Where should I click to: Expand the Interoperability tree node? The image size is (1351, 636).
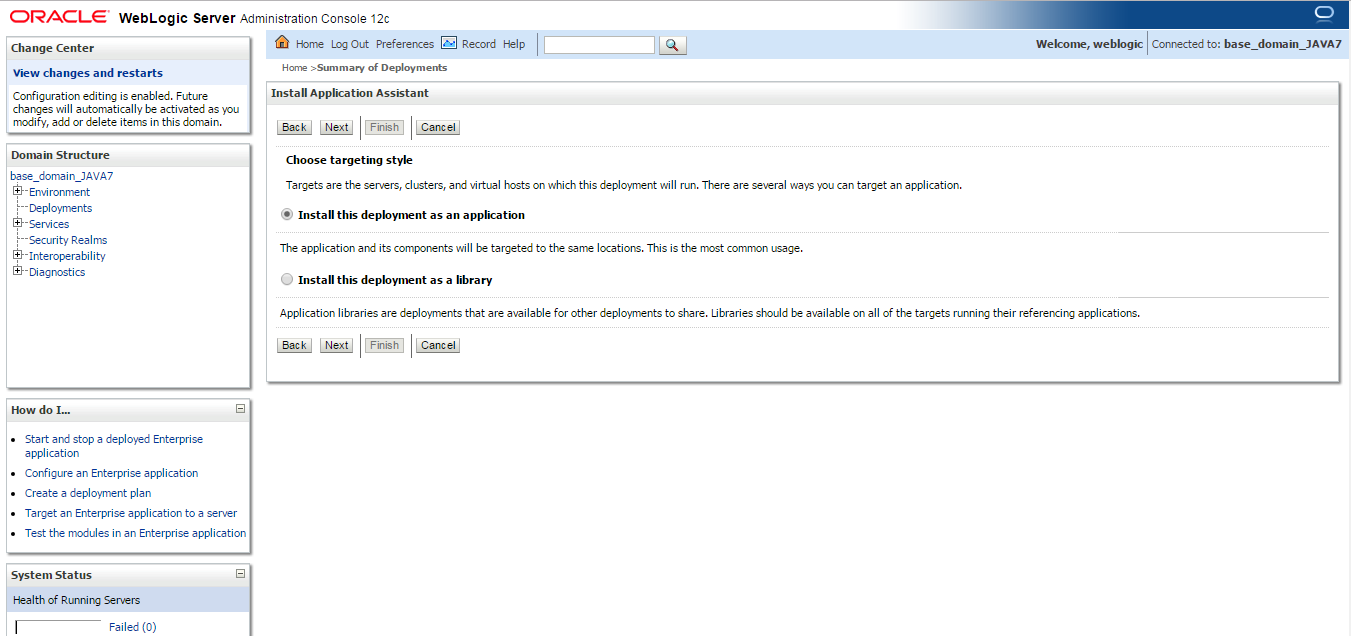[17, 255]
